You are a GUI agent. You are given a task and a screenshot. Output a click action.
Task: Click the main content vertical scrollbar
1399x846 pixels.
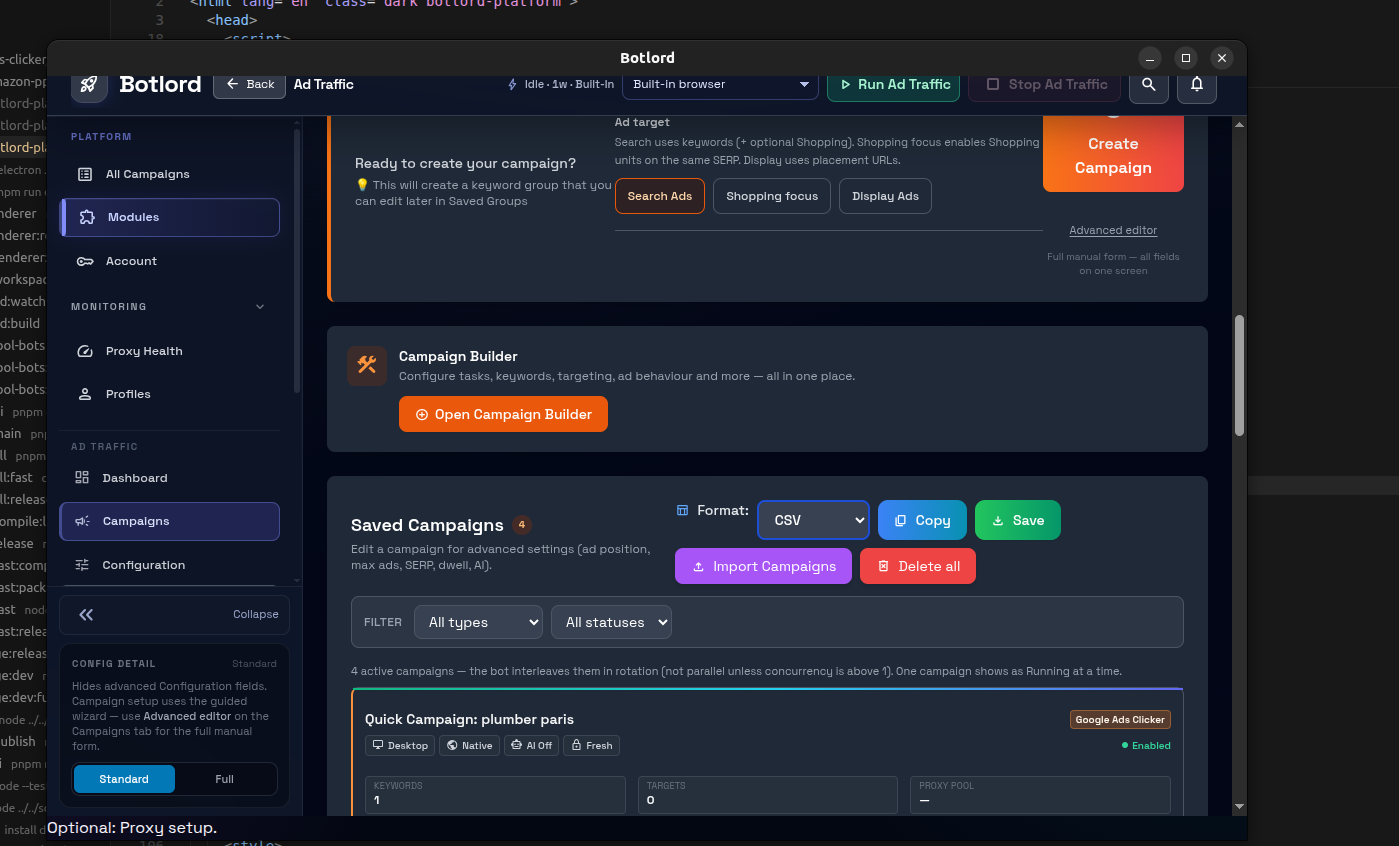tap(1240, 375)
